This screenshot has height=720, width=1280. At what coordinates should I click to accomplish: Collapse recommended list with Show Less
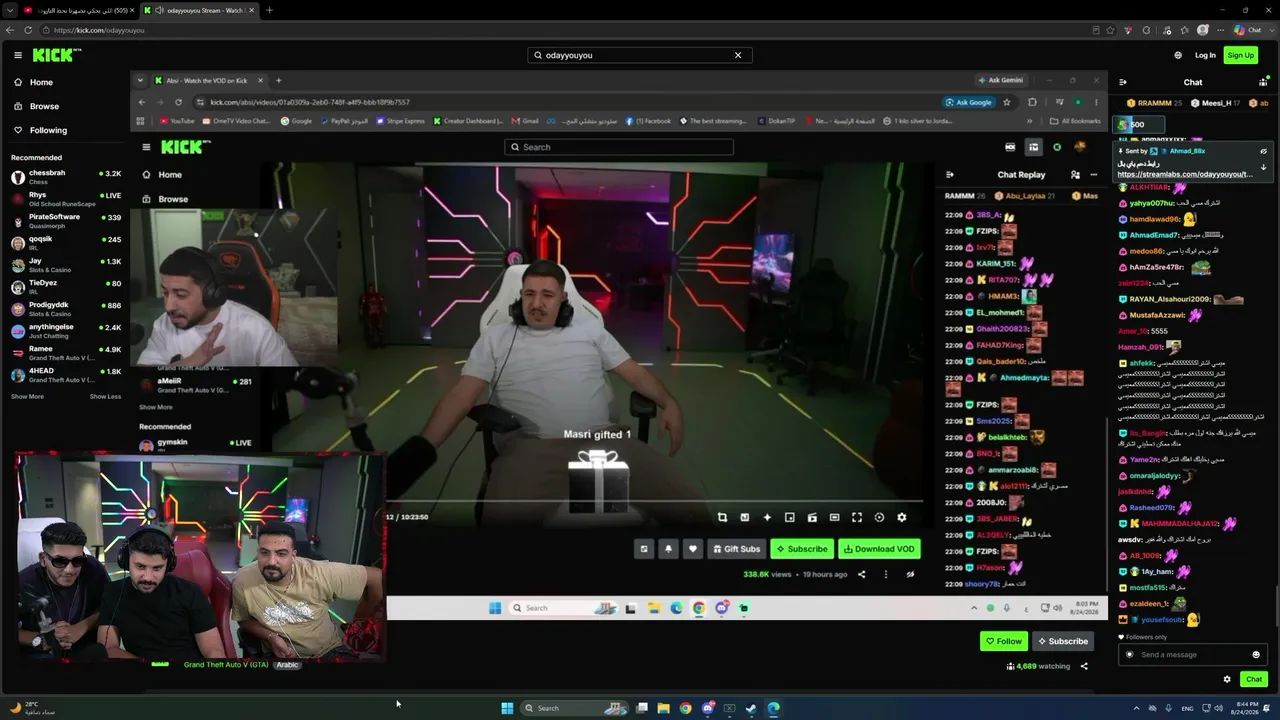click(105, 396)
